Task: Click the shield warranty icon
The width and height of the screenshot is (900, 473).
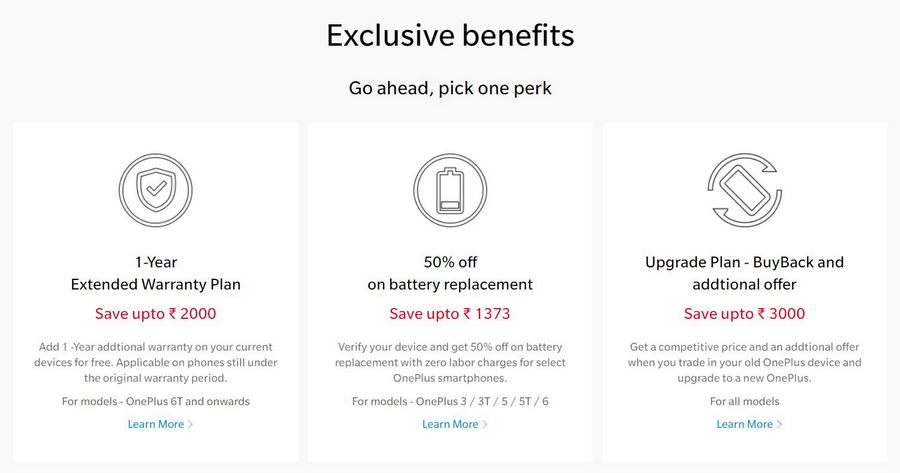Action: pyautogui.click(x=155, y=191)
